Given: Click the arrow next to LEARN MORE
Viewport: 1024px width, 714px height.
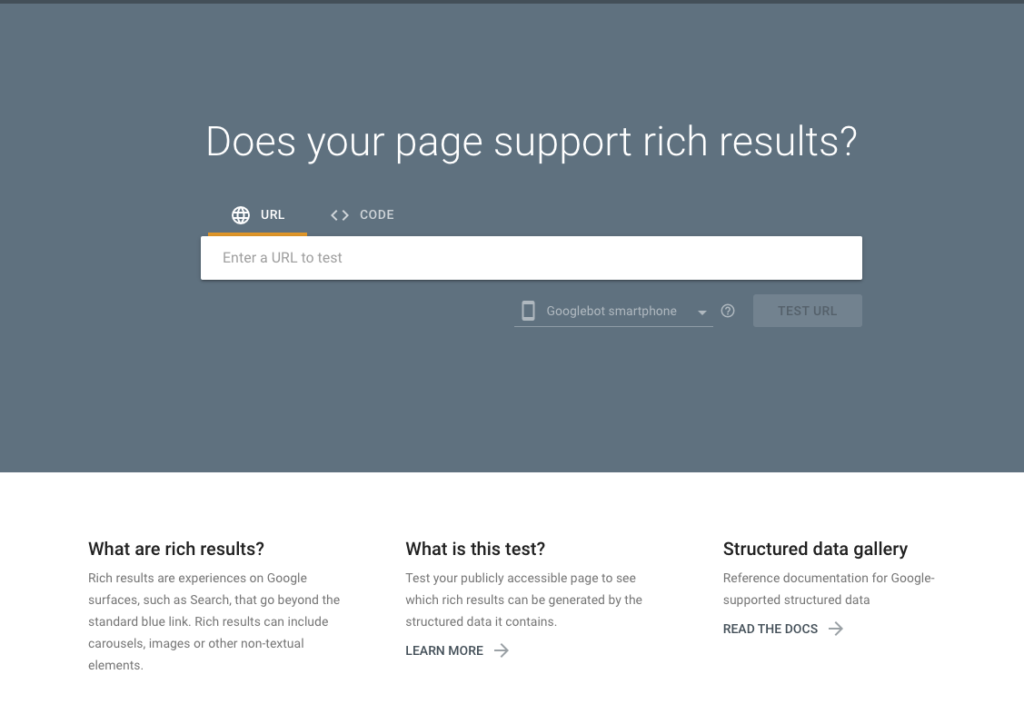Looking at the screenshot, I should [x=501, y=651].
